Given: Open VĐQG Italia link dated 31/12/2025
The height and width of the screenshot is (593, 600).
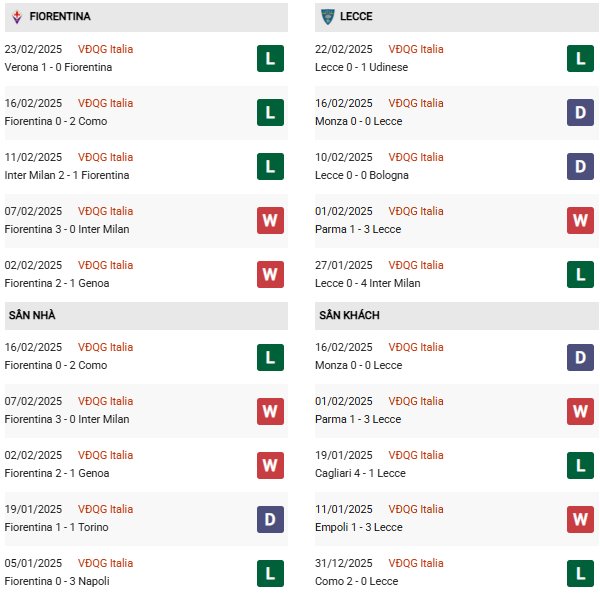Looking at the screenshot, I should [x=416, y=563].
